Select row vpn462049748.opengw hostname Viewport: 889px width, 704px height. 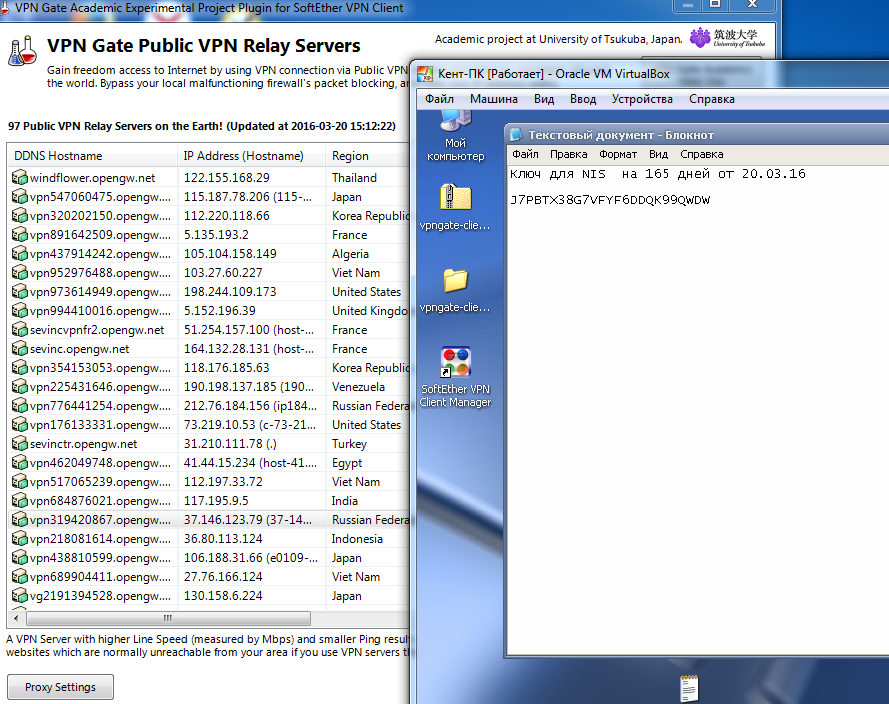[100, 463]
